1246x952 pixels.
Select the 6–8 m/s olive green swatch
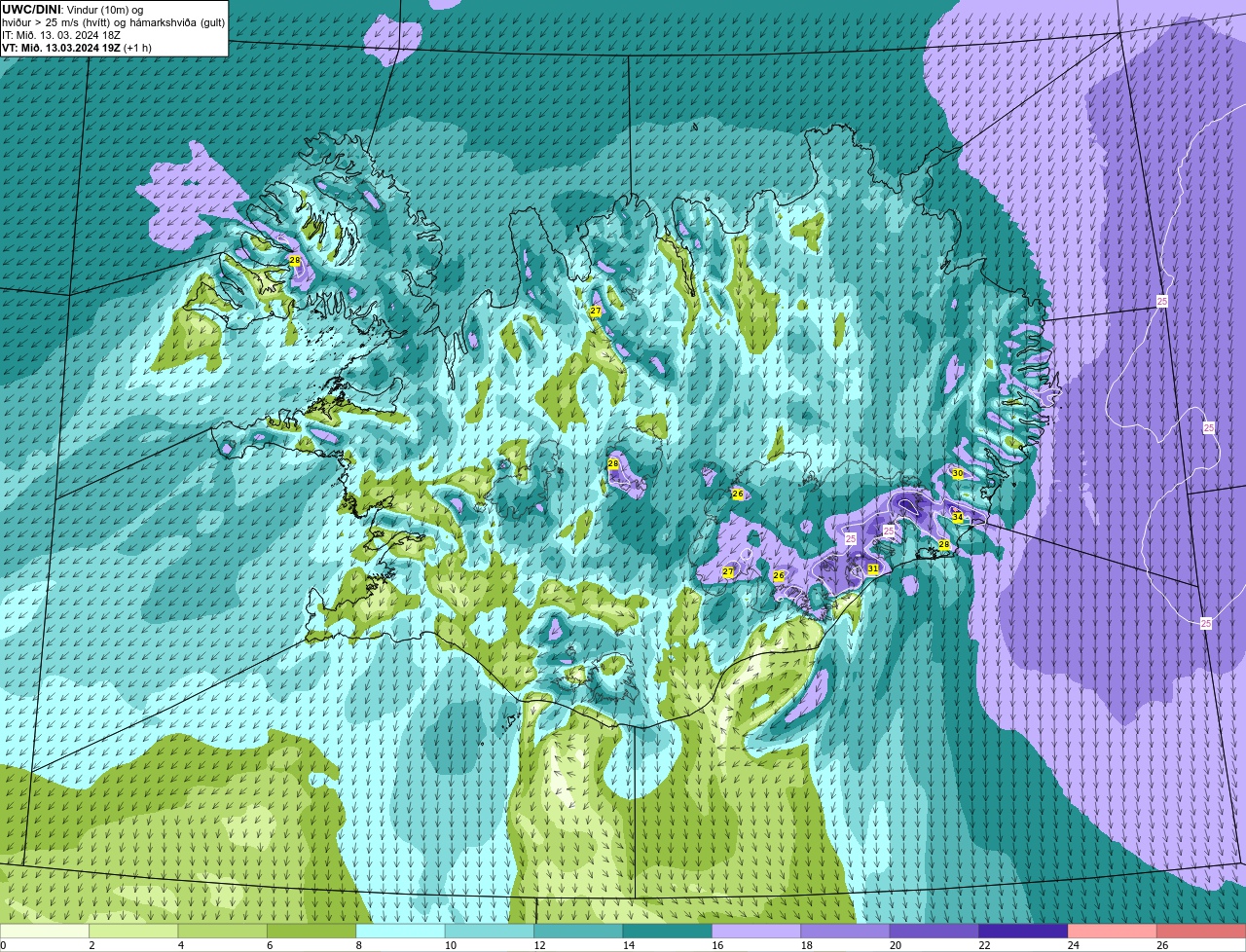point(311,931)
